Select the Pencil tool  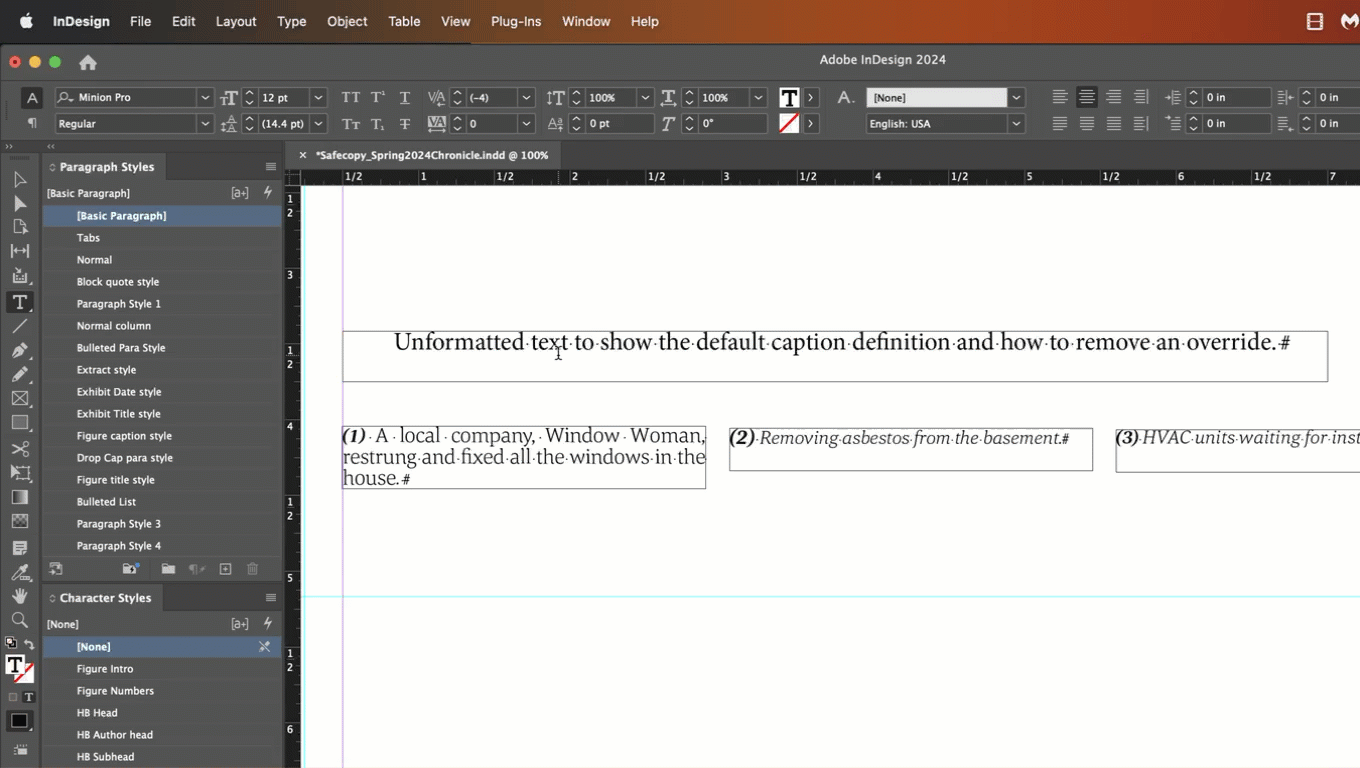coord(19,374)
